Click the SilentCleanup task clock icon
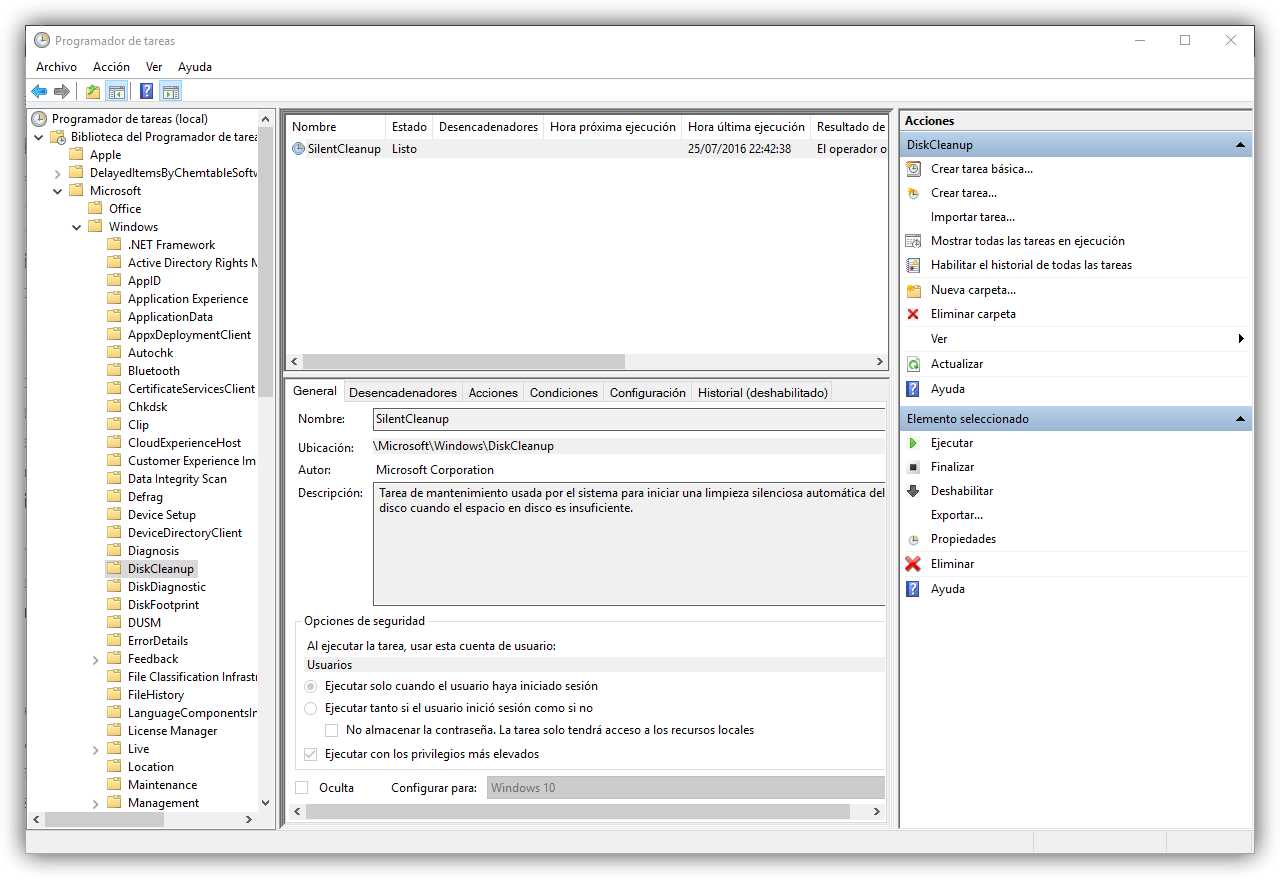 tap(299, 149)
